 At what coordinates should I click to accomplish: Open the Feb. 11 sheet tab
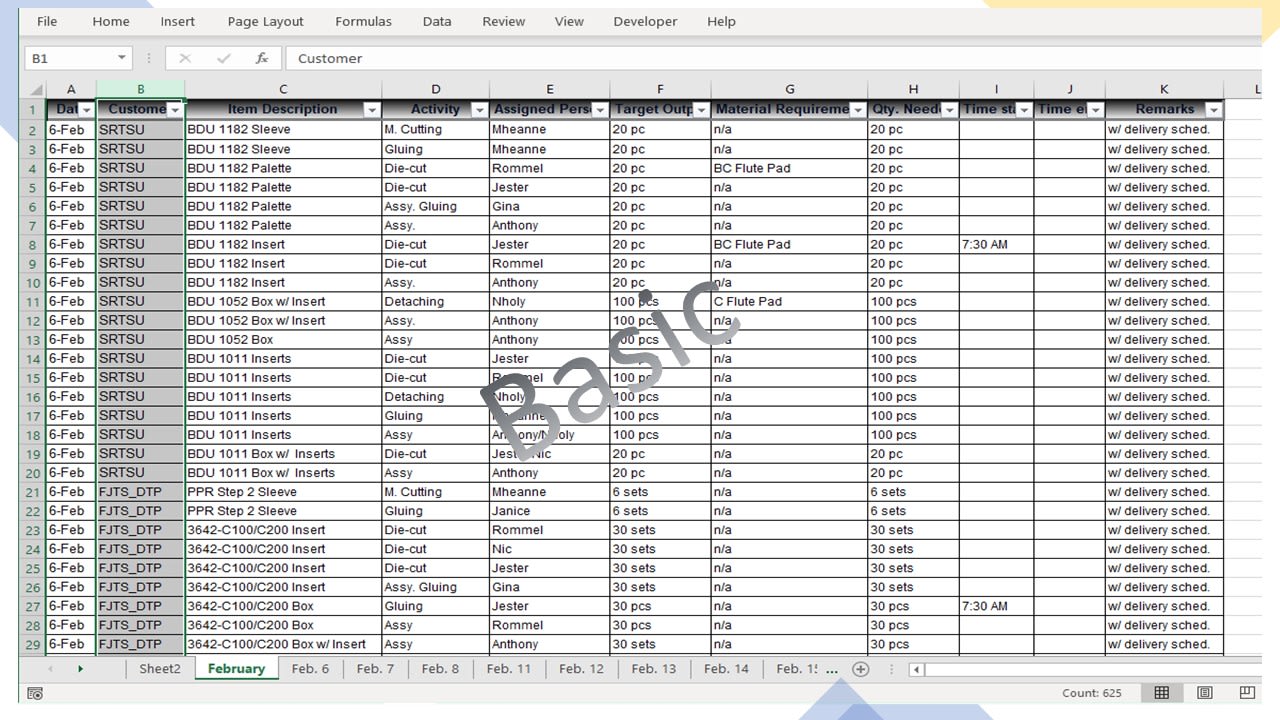509,669
